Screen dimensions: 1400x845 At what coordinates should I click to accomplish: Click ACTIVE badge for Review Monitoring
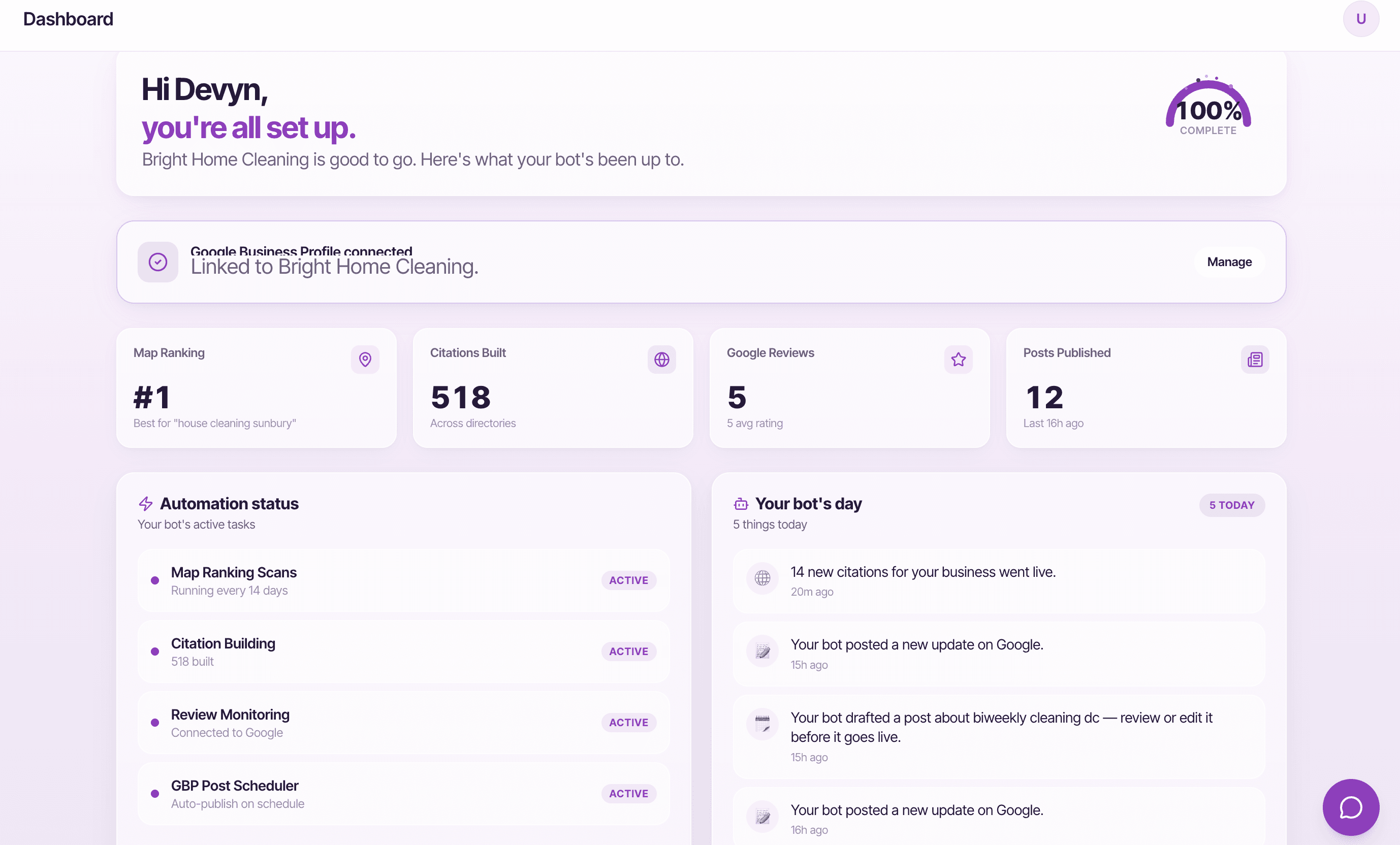pyautogui.click(x=628, y=722)
